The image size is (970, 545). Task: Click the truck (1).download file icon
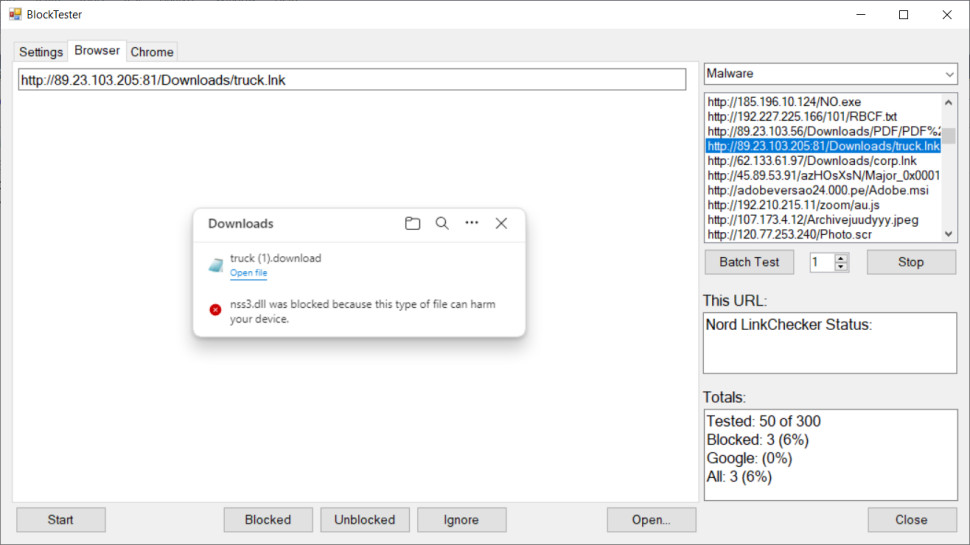215,265
